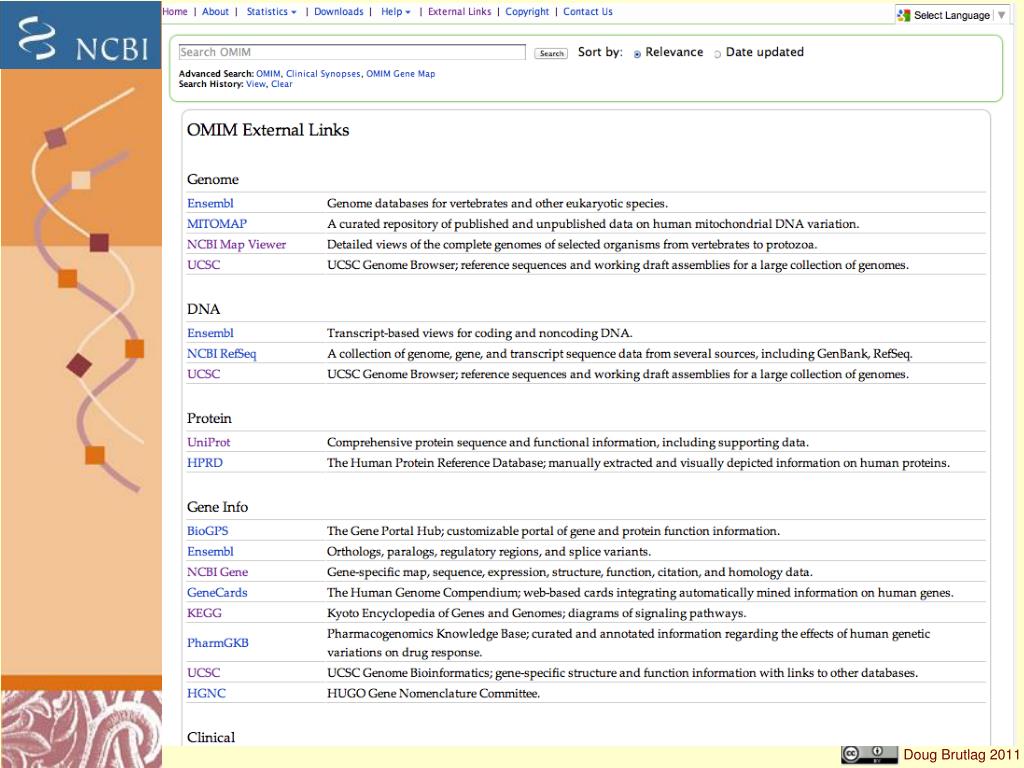Screen dimensions: 1024x768
Task: Select the Relevance sort option
Action: [x=637, y=54]
